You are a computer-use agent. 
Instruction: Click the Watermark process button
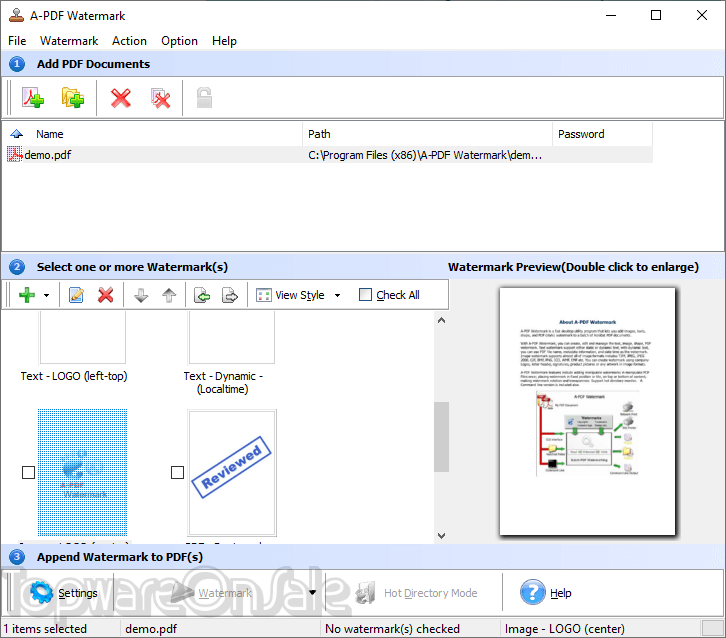(x=211, y=593)
